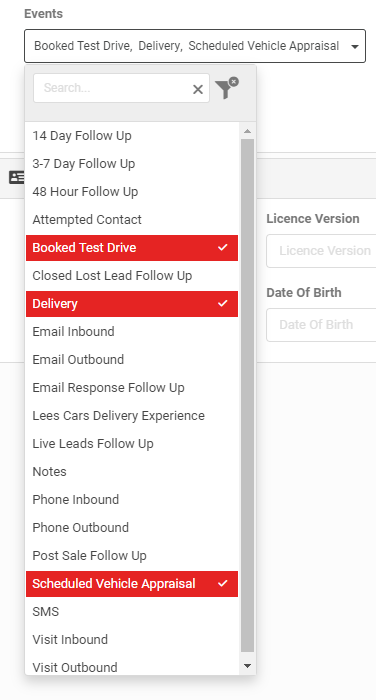This screenshot has width=376, height=700.
Task: Choose Post Sale Follow Up
Action: 132,556
